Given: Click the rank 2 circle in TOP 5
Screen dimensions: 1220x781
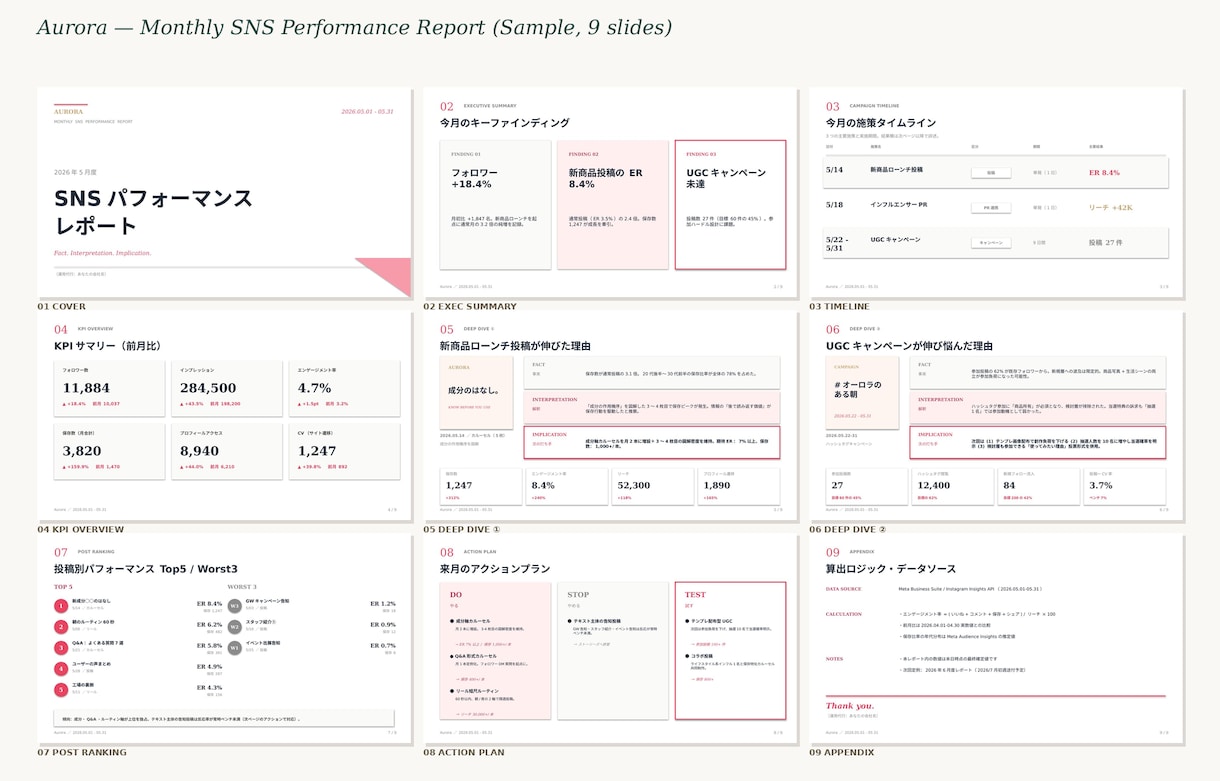Looking at the screenshot, I should pos(61,625).
